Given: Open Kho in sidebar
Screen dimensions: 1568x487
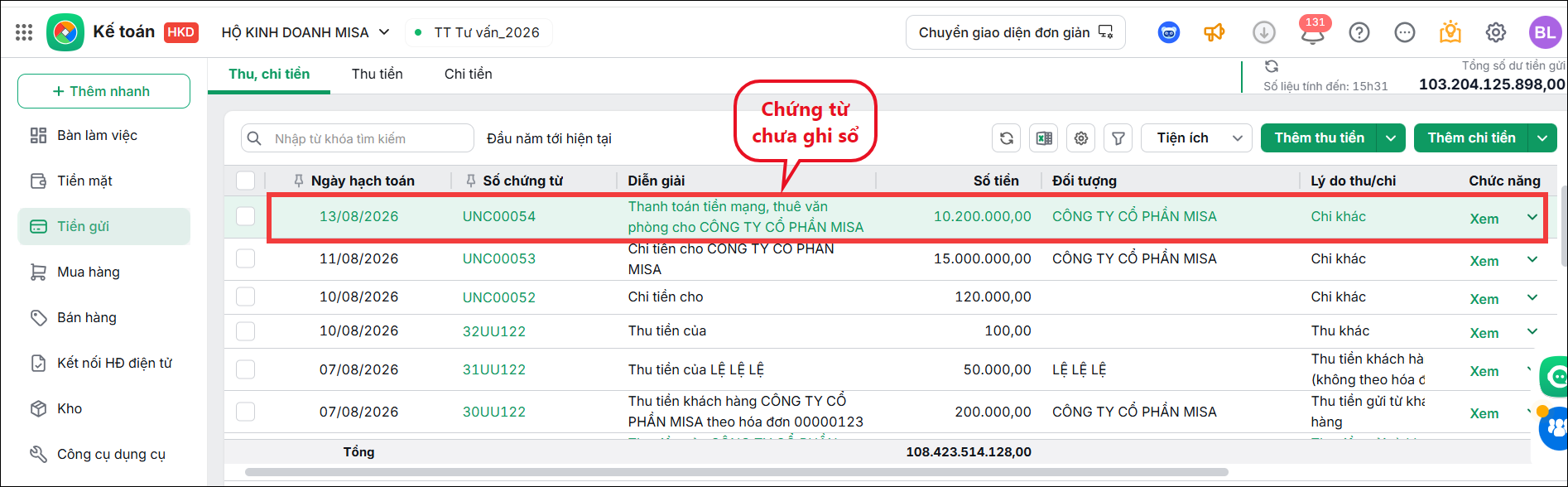Looking at the screenshot, I should [103, 408].
